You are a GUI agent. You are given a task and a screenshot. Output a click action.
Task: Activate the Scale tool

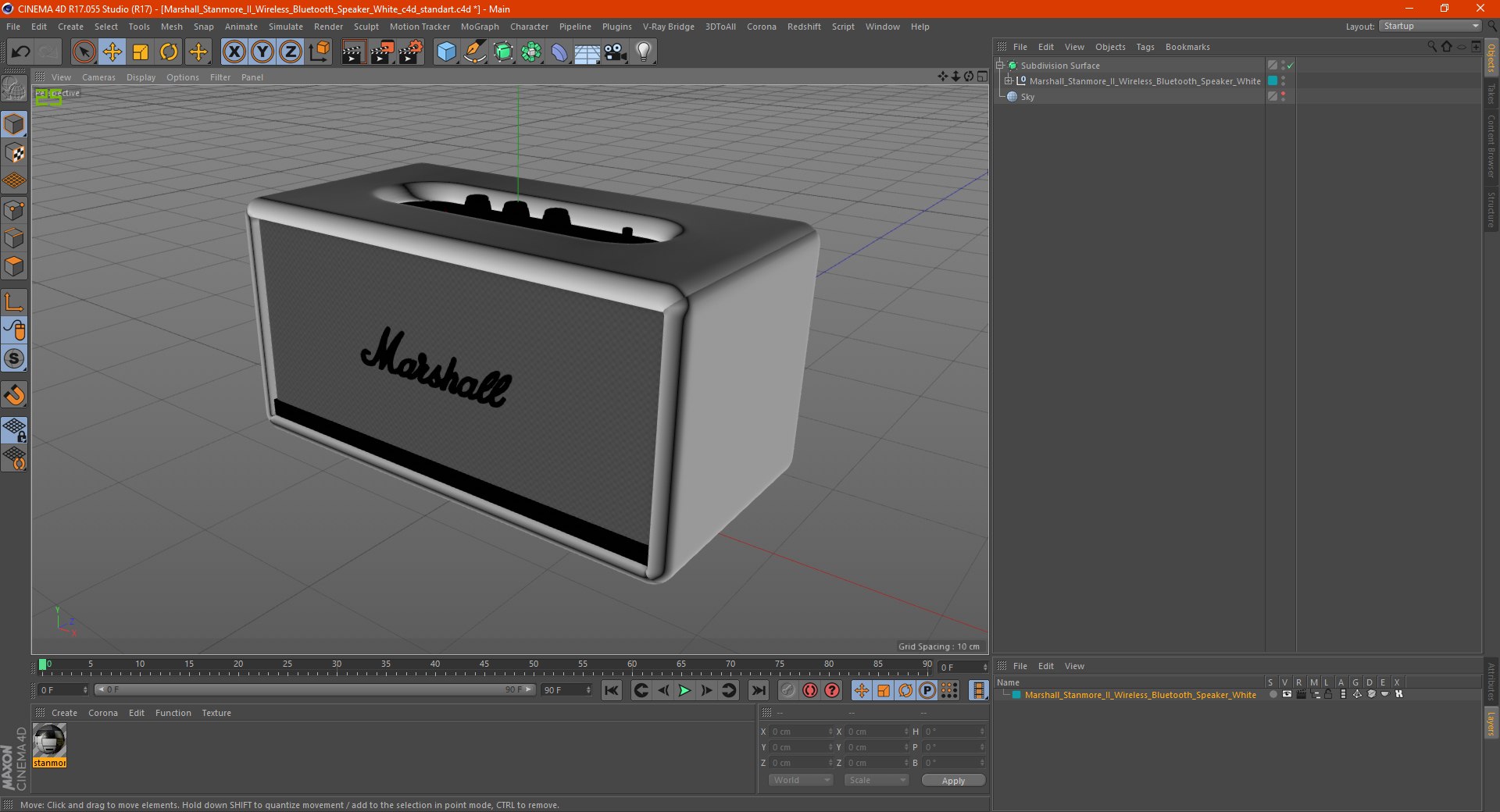tap(141, 52)
